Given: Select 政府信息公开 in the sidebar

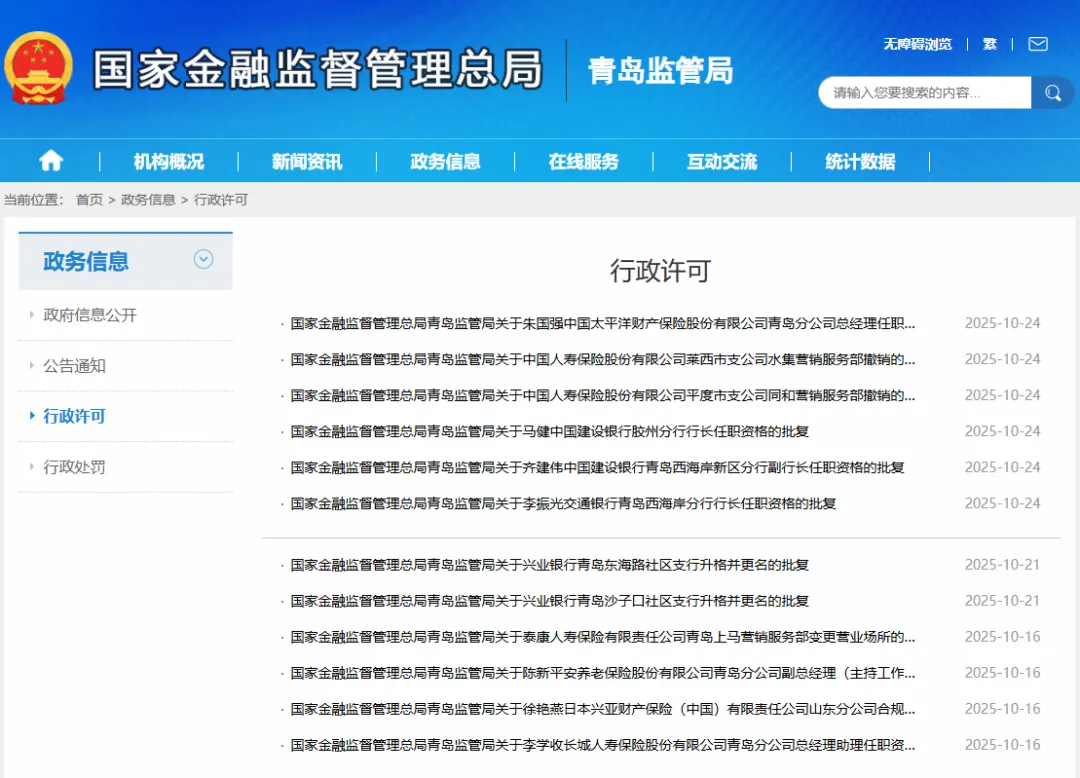Looking at the screenshot, I should pos(90,315).
